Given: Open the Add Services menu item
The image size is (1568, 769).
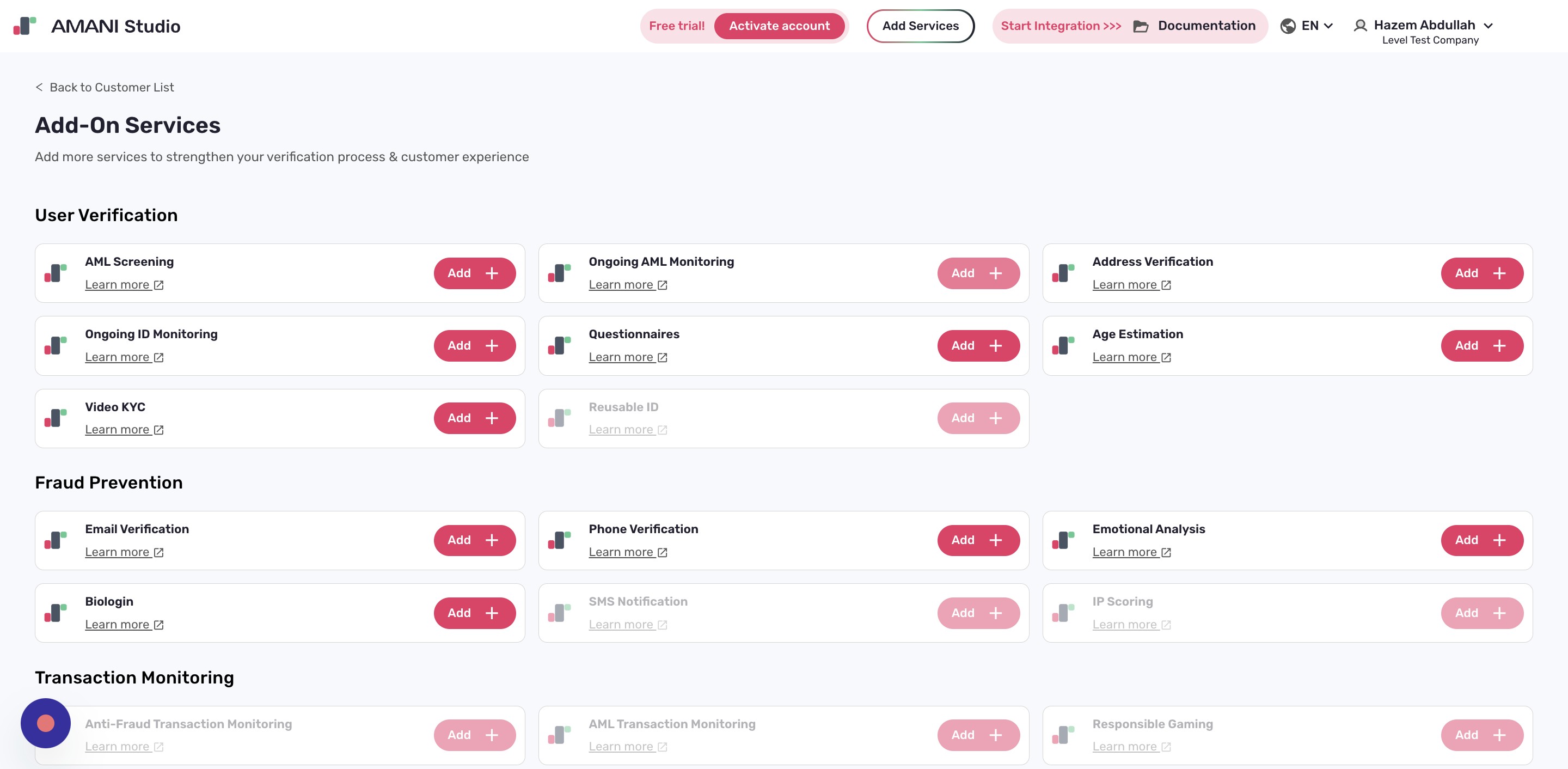Looking at the screenshot, I should click(920, 26).
